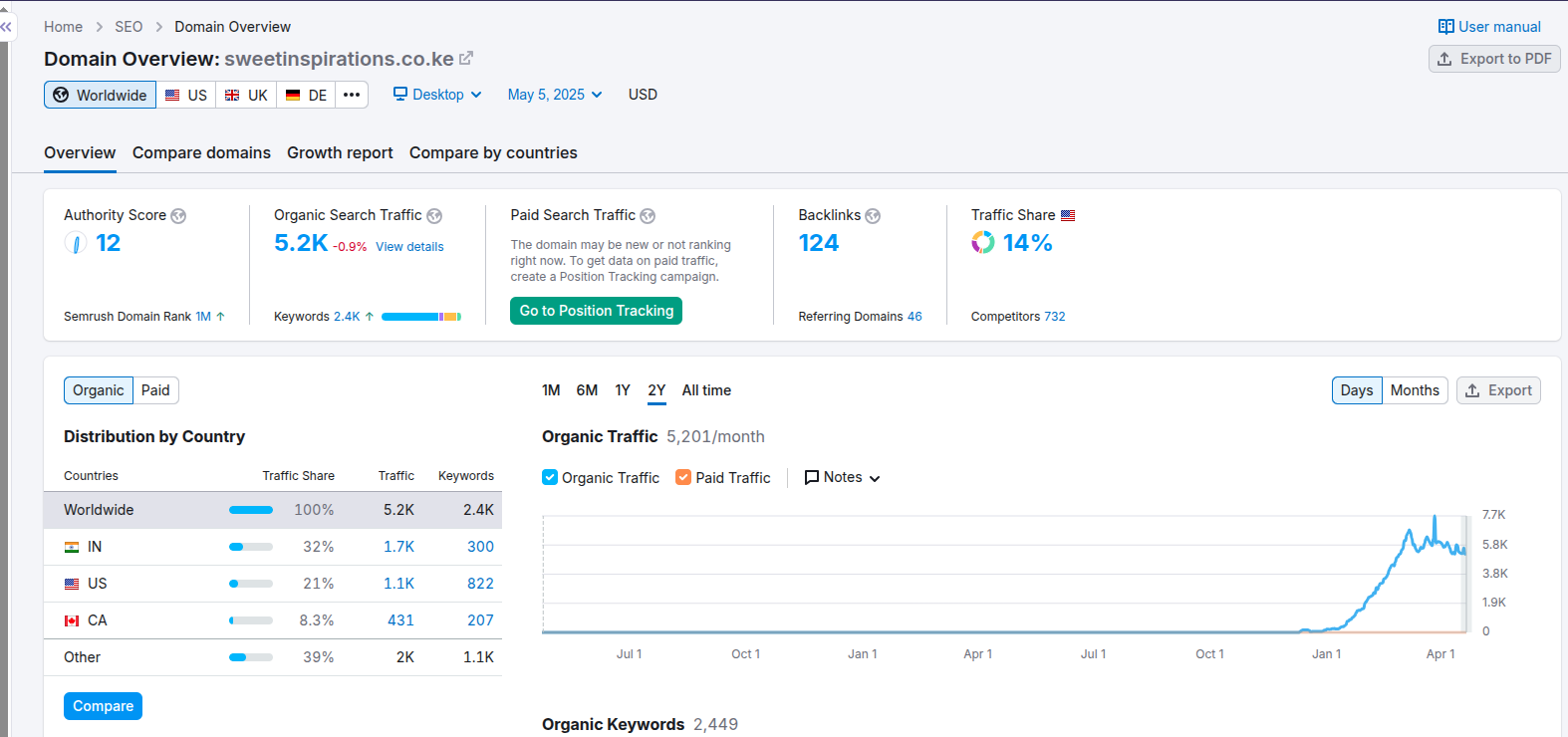Image resolution: width=1568 pixels, height=737 pixels.
Task: Select the All time range tab
Action: pyautogui.click(x=706, y=390)
